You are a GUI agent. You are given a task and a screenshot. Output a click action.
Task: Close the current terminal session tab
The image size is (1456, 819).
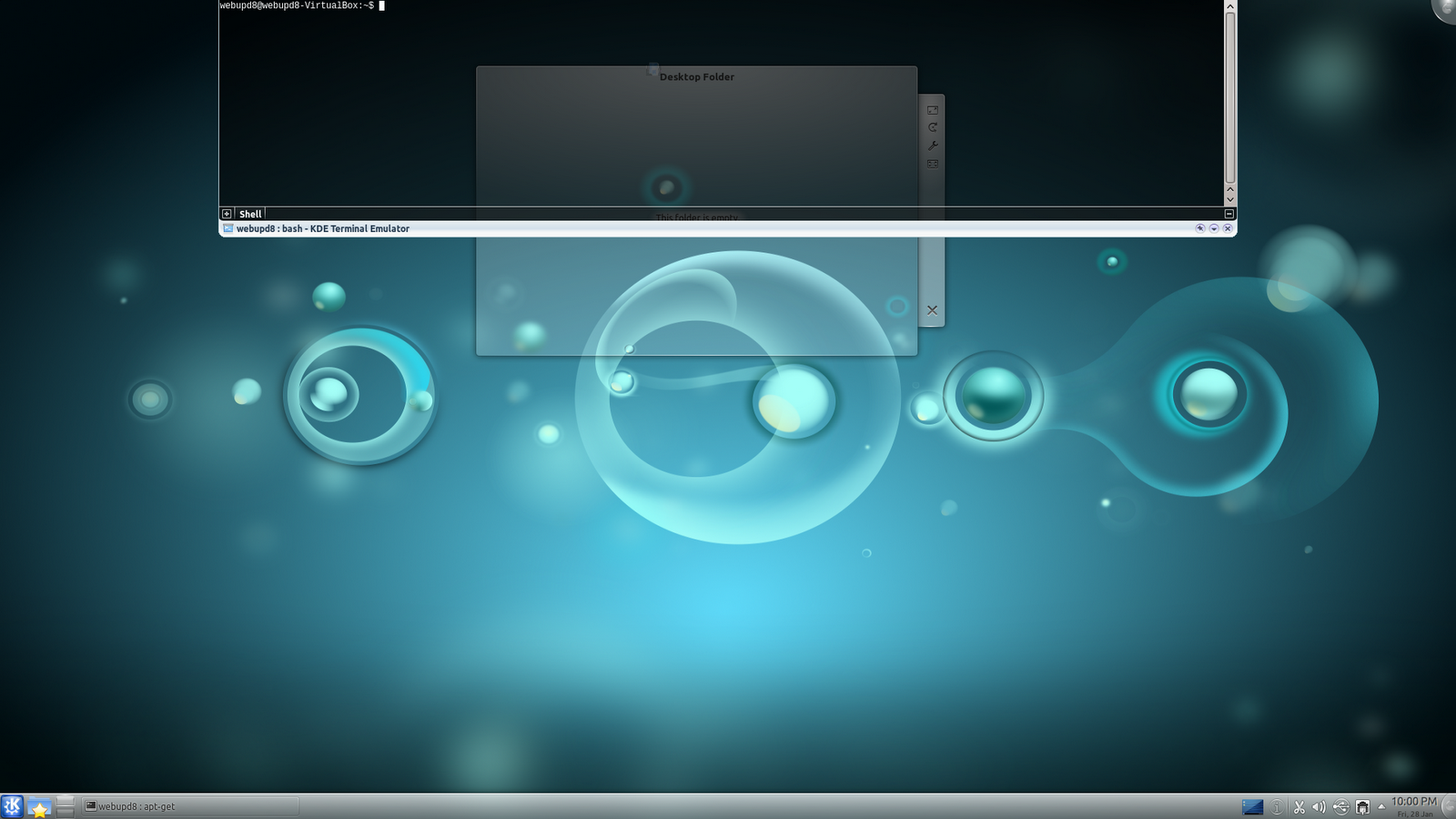pyautogui.click(x=1228, y=214)
